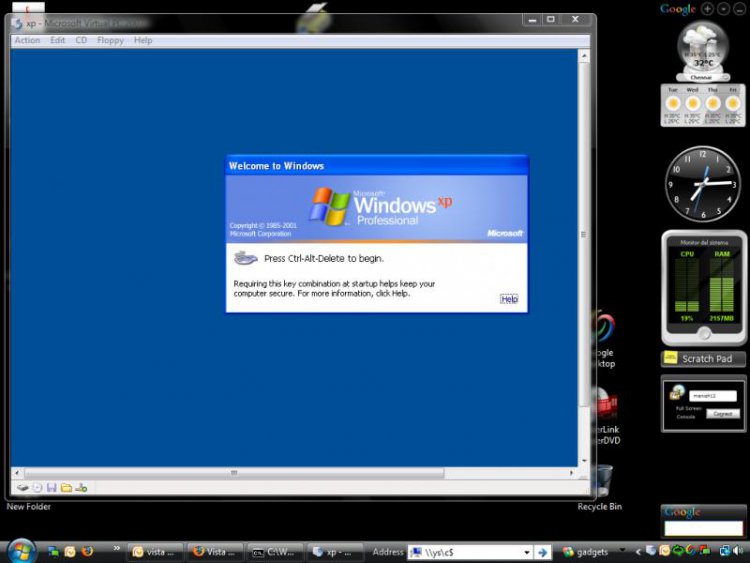Click the floppy disk icon in Virtual PC status bar
The width and height of the screenshot is (750, 563).
point(52,488)
